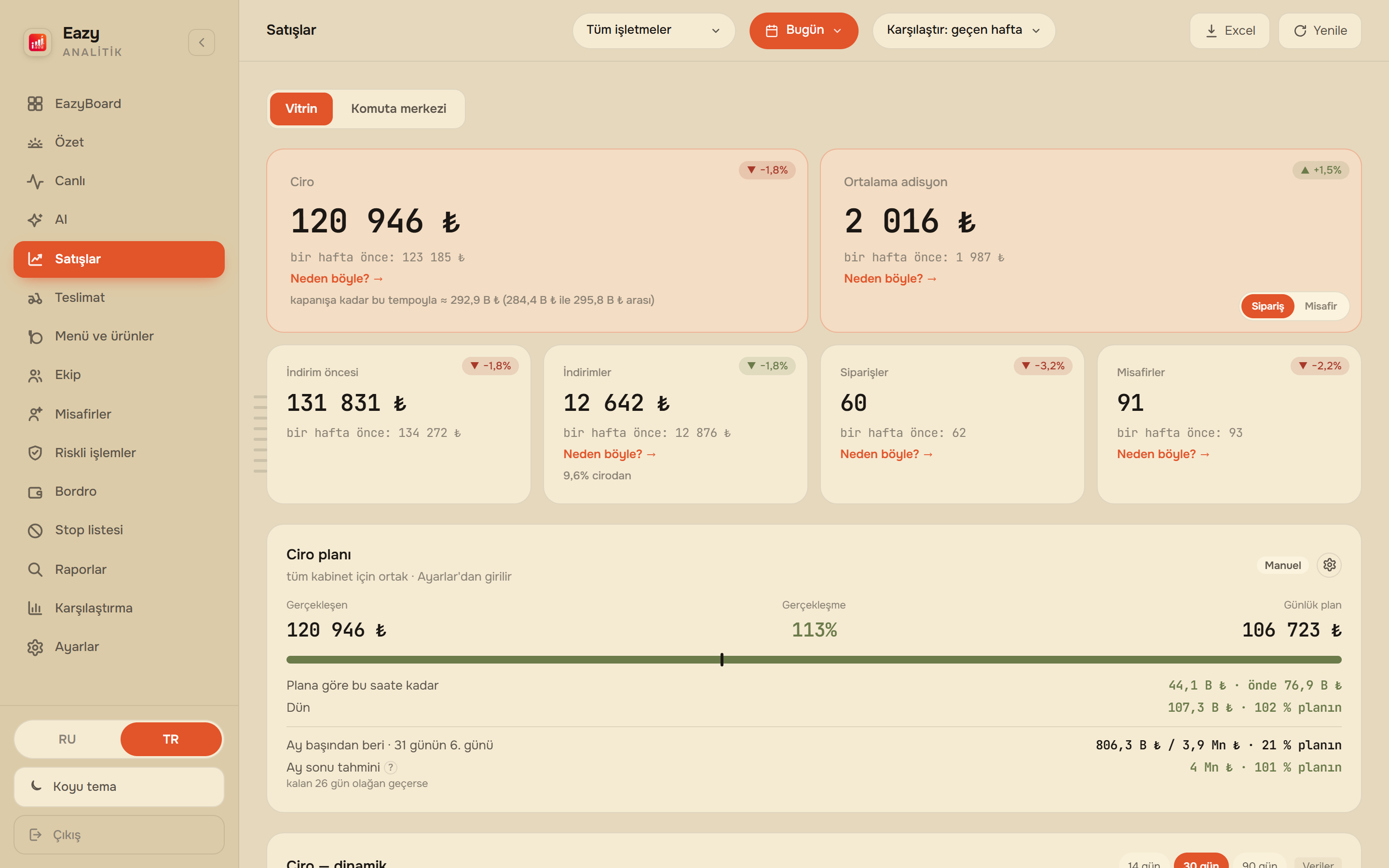Image resolution: width=1389 pixels, height=868 pixels.
Task: Open the Bordro payroll section
Action: 119,491
